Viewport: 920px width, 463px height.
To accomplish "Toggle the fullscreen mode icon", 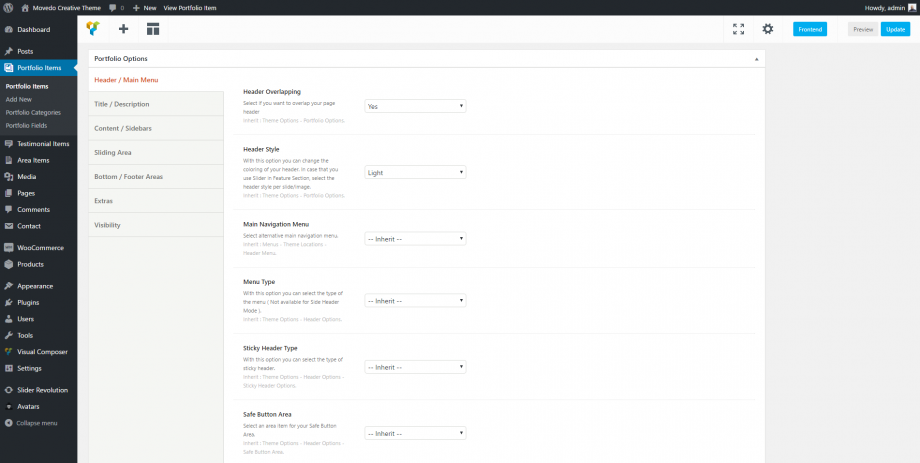I will [x=738, y=29].
